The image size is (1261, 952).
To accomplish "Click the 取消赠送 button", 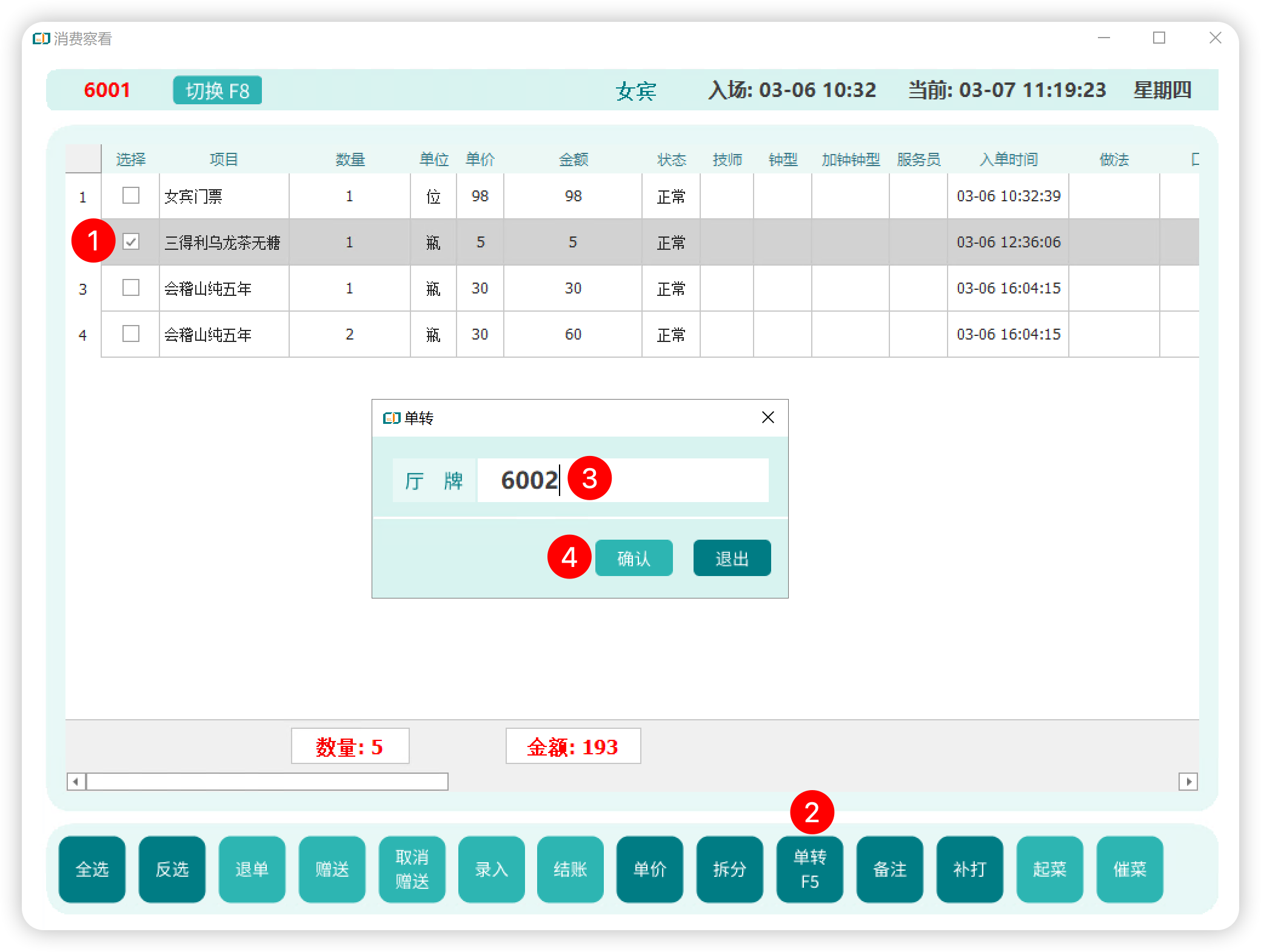I will point(412,869).
